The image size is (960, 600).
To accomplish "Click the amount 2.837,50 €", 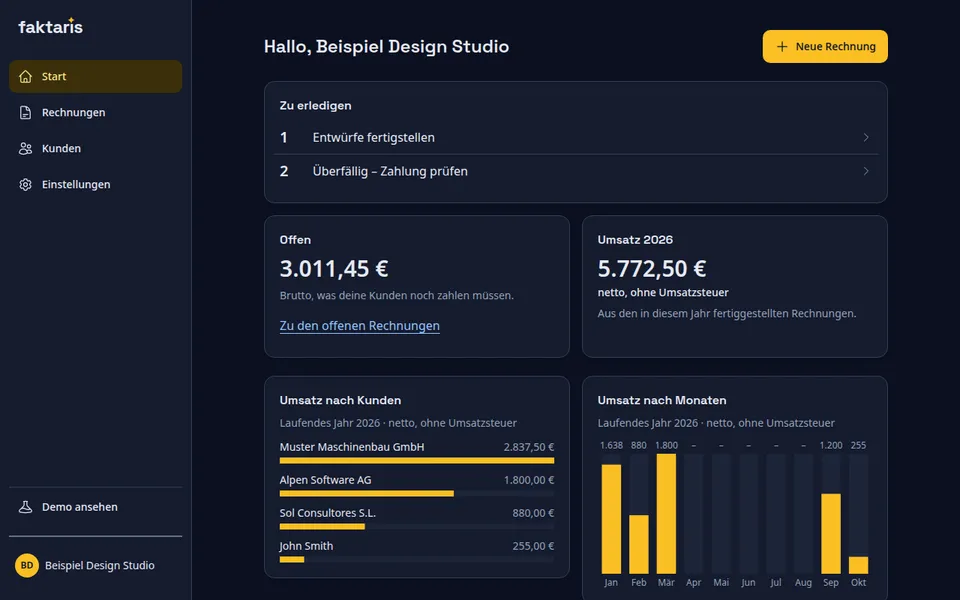I will (x=529, y=447).
